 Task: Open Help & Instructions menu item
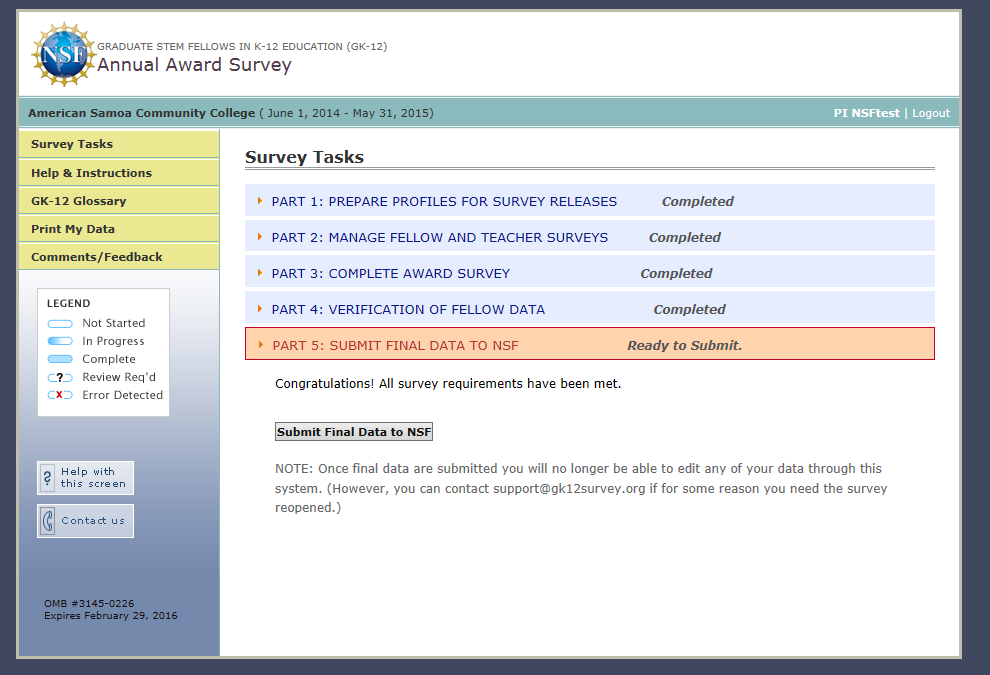[x=91, y=173]
